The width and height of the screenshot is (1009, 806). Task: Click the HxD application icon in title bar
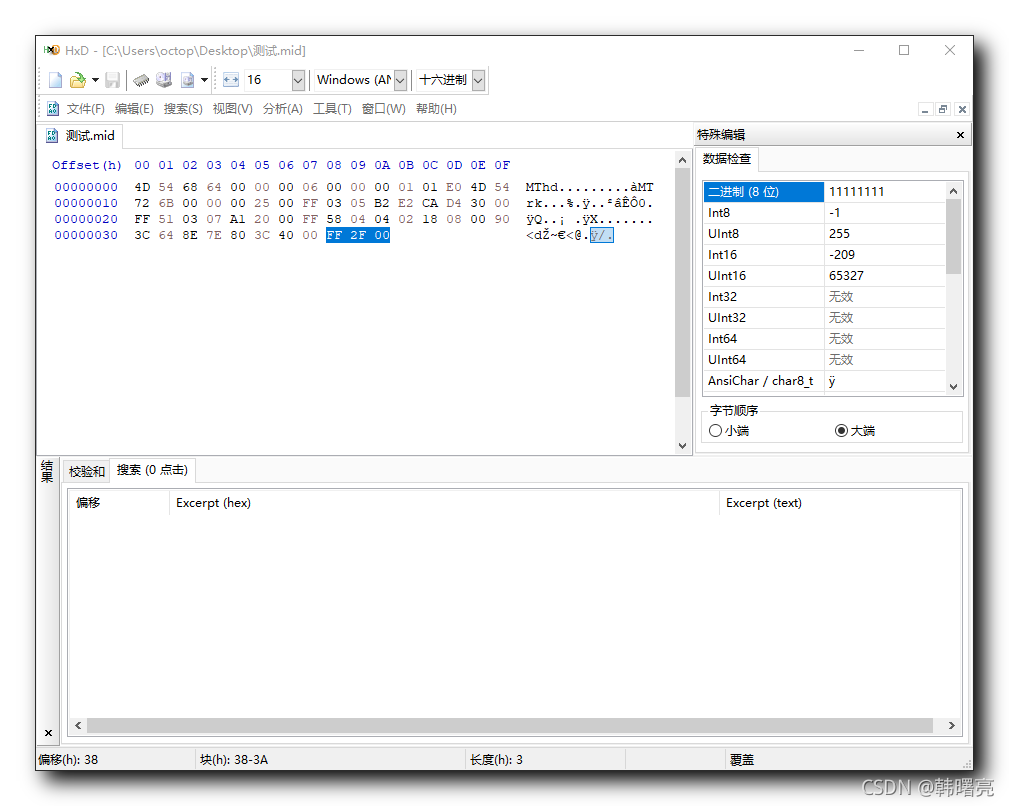[51, 50]
